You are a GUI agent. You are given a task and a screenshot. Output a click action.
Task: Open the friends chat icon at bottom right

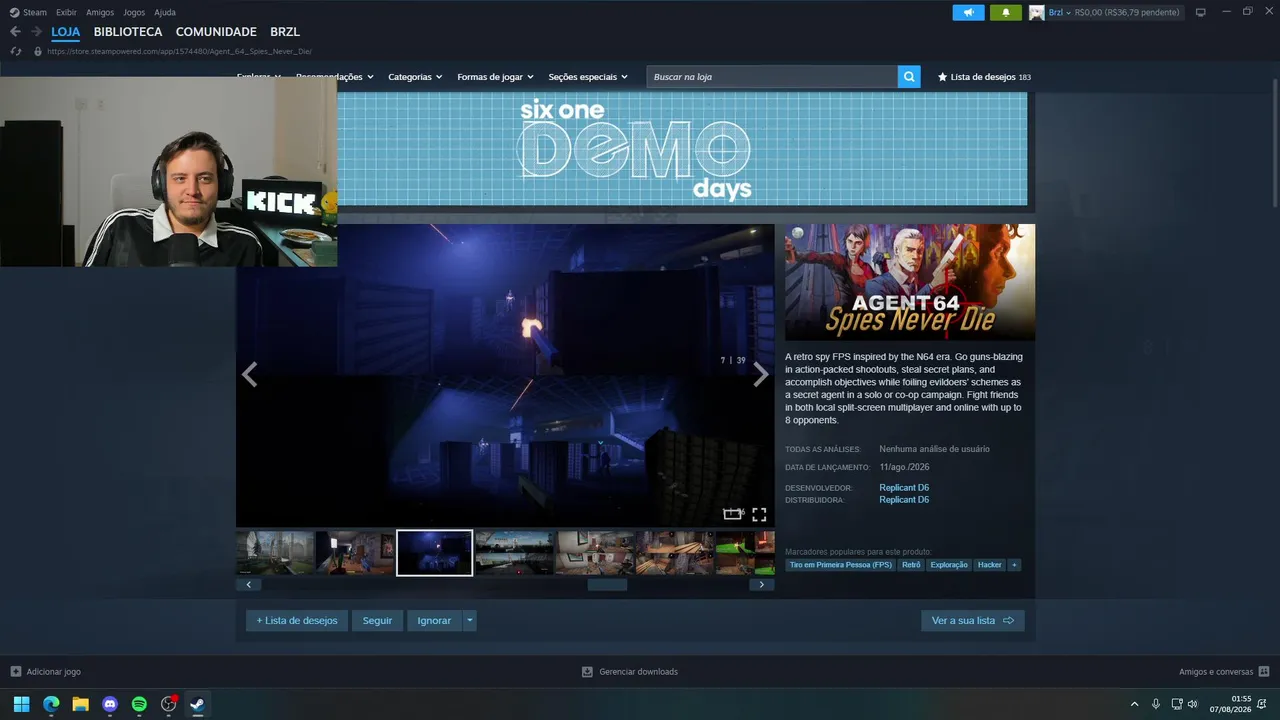[x=1264, y=672]
